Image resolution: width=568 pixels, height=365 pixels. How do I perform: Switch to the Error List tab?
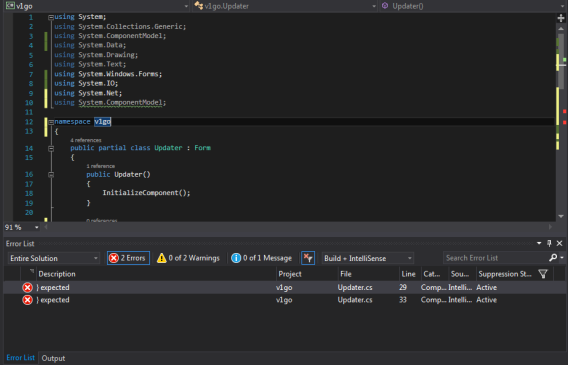coord(21,358)
